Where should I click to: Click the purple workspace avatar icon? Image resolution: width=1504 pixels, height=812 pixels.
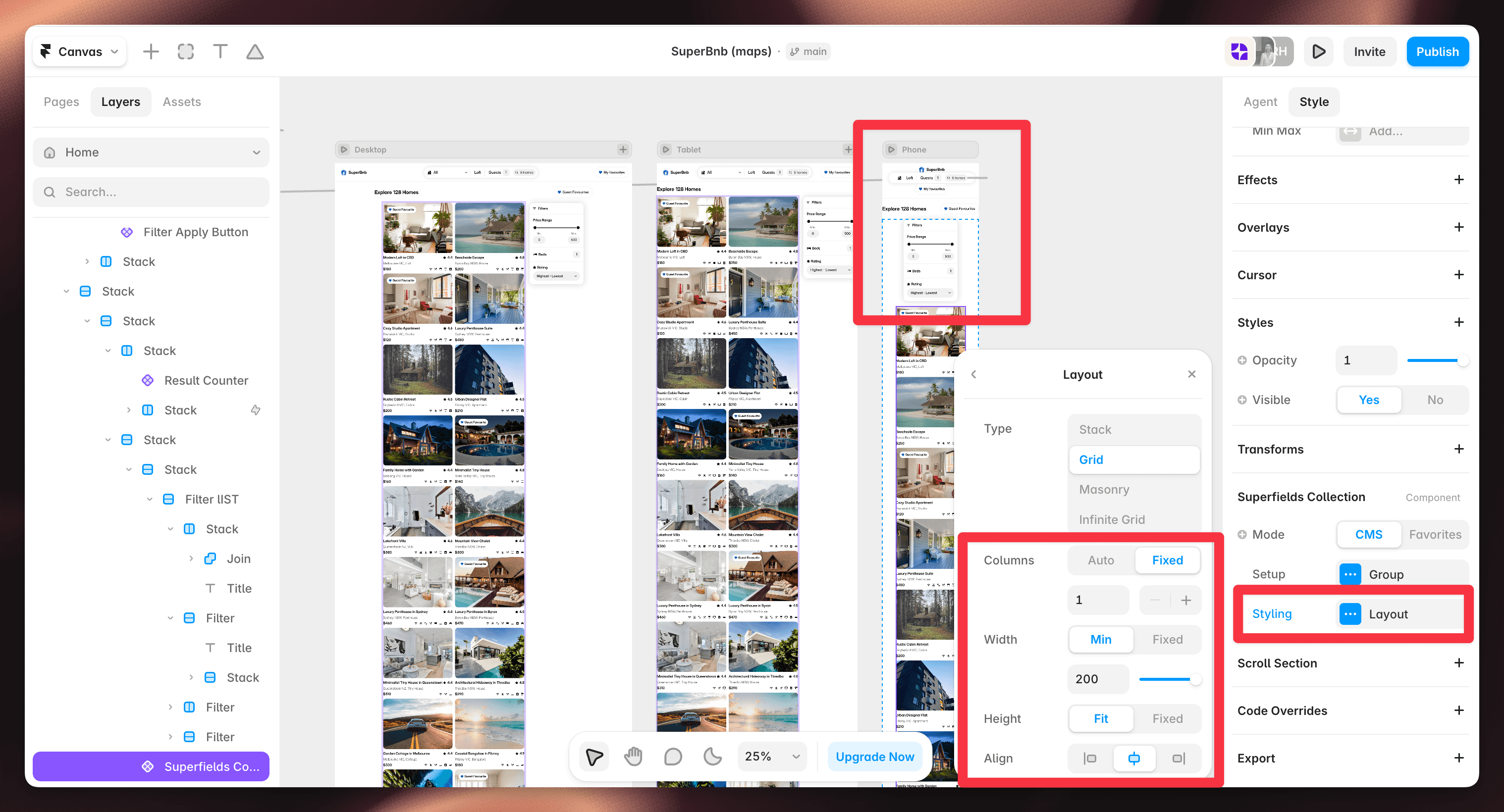coord(1239,51)
